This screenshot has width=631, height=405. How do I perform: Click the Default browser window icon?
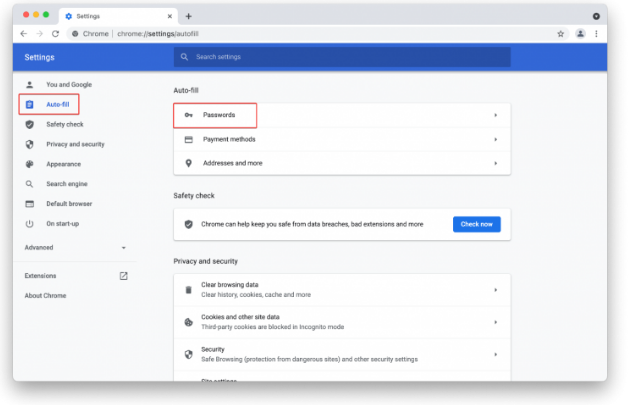pos(29,204)
